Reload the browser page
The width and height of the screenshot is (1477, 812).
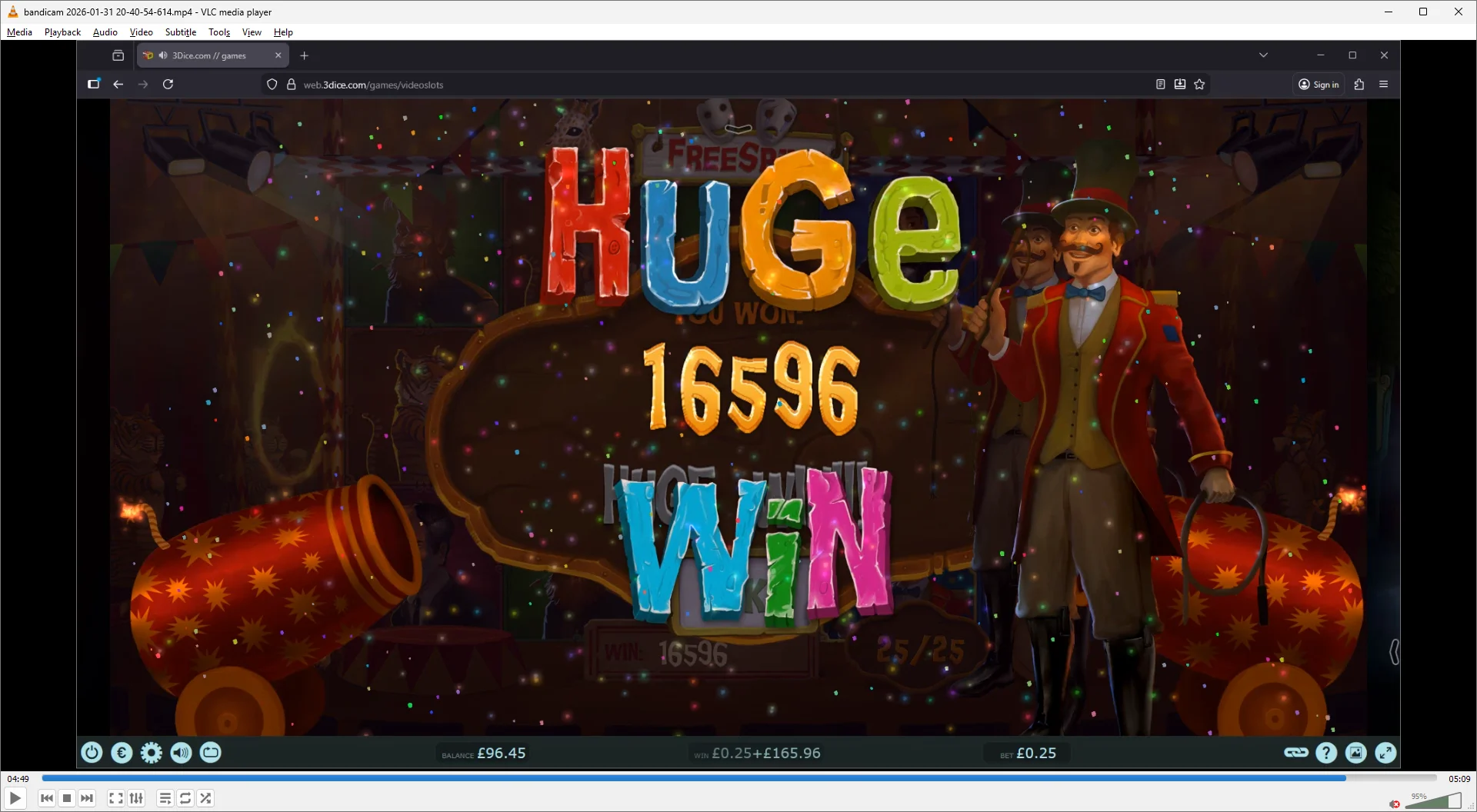tap(168, 85)
